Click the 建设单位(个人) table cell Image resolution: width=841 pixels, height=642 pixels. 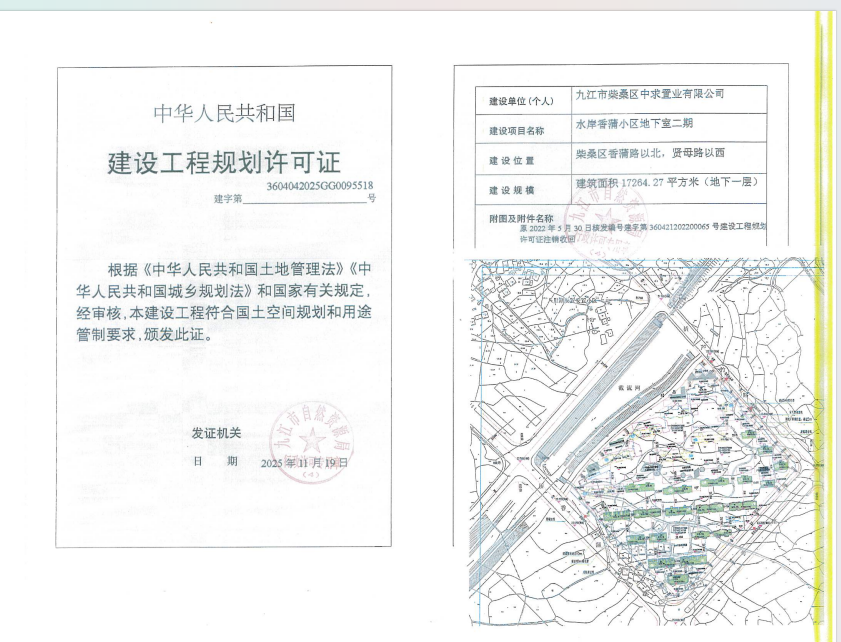521,102
